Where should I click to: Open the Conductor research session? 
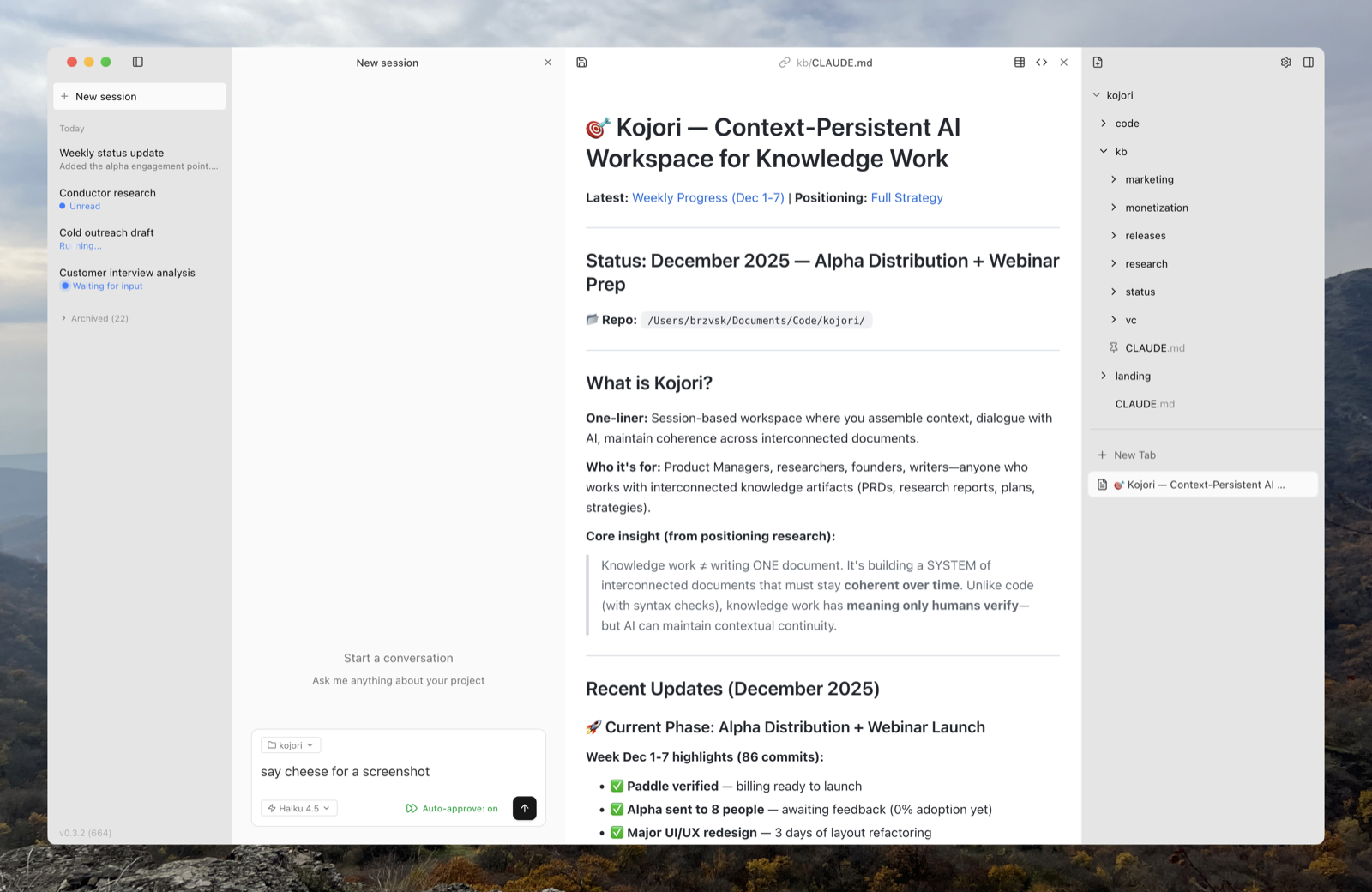pos(107,192)
